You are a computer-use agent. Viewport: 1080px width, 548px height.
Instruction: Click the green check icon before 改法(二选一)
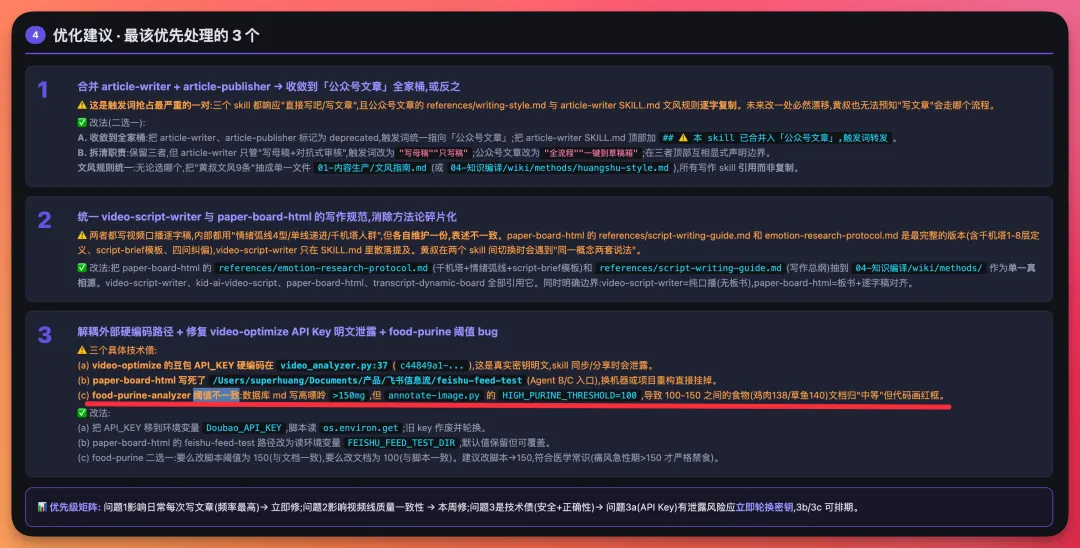click(82, 123)
